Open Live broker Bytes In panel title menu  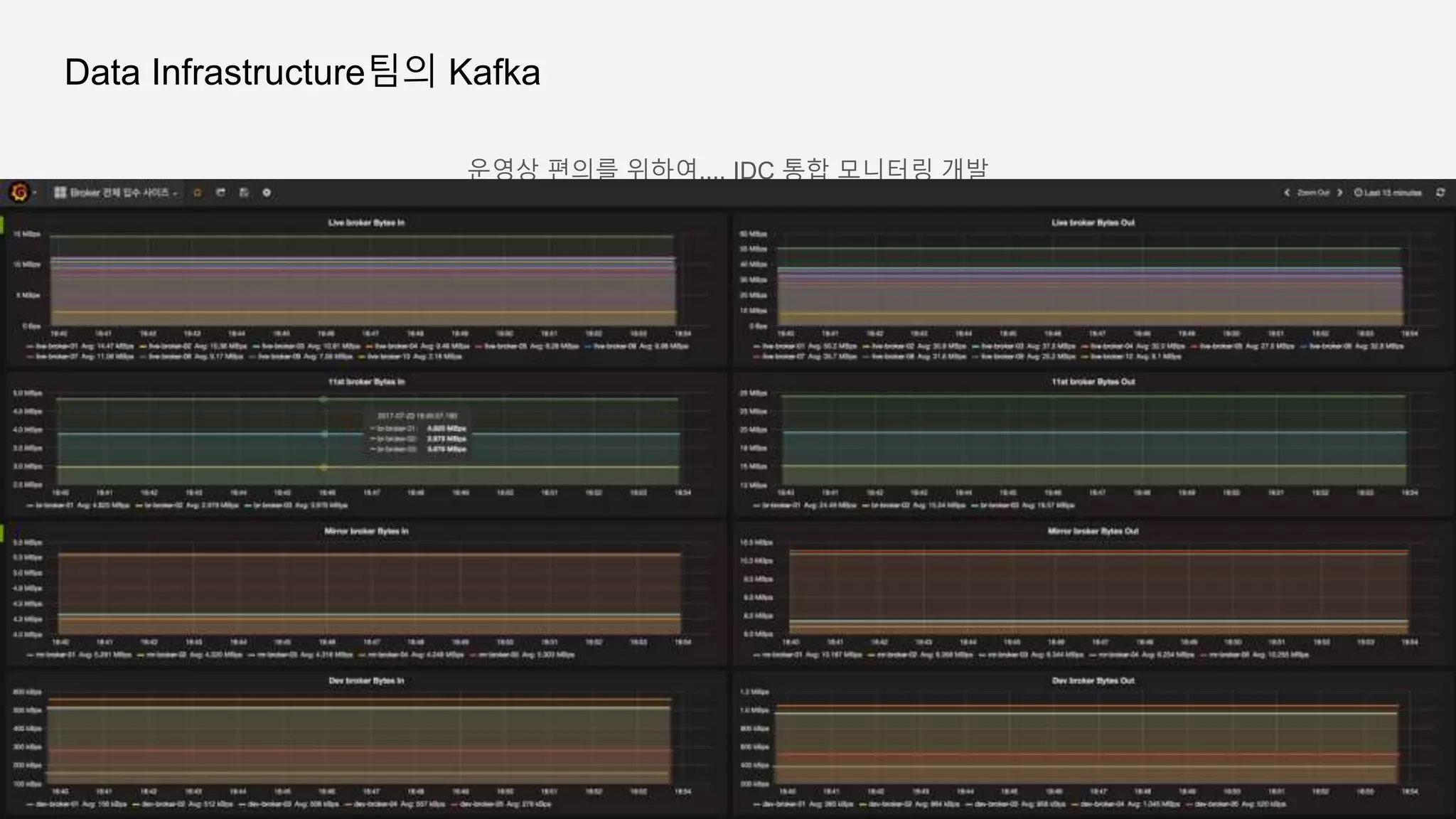[366, 223]
